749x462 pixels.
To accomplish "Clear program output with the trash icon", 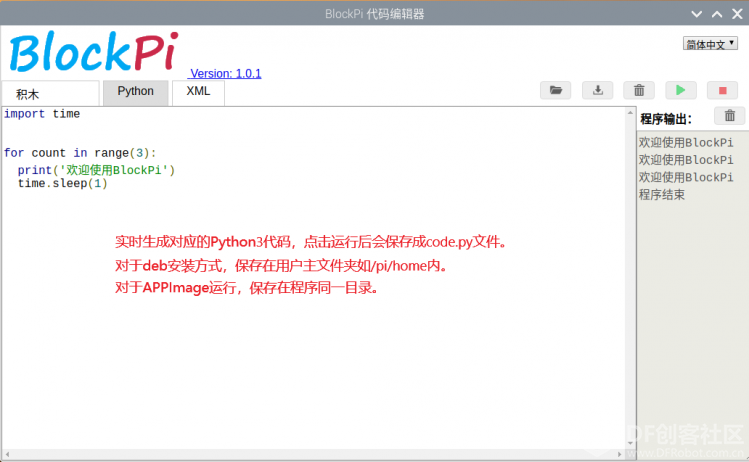I will pyautogui.click(x=729, y=116).
